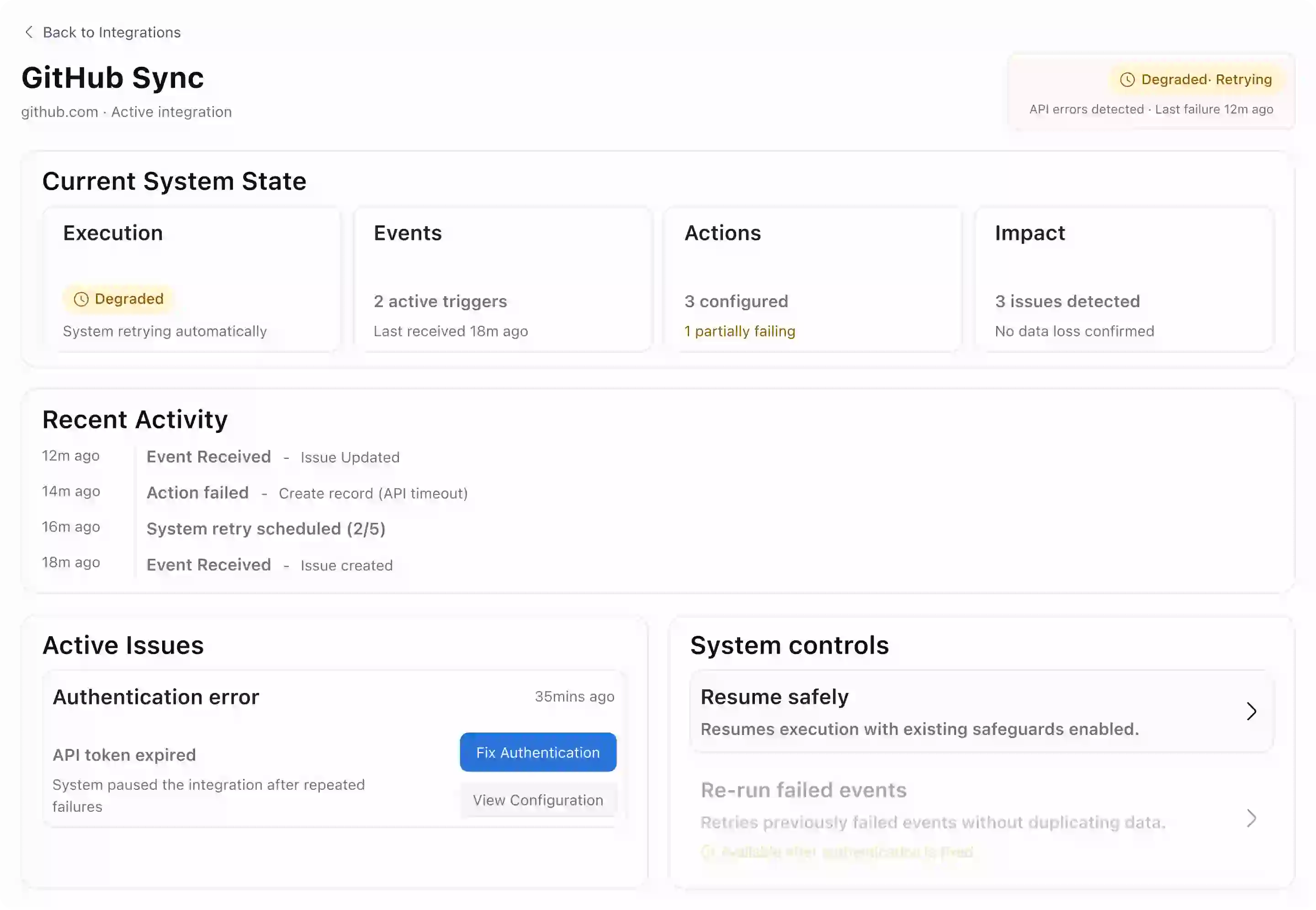This screenshot has height=910, width=1316.
Task: Open the Authentication error issue title
Action: click(156, 697)
